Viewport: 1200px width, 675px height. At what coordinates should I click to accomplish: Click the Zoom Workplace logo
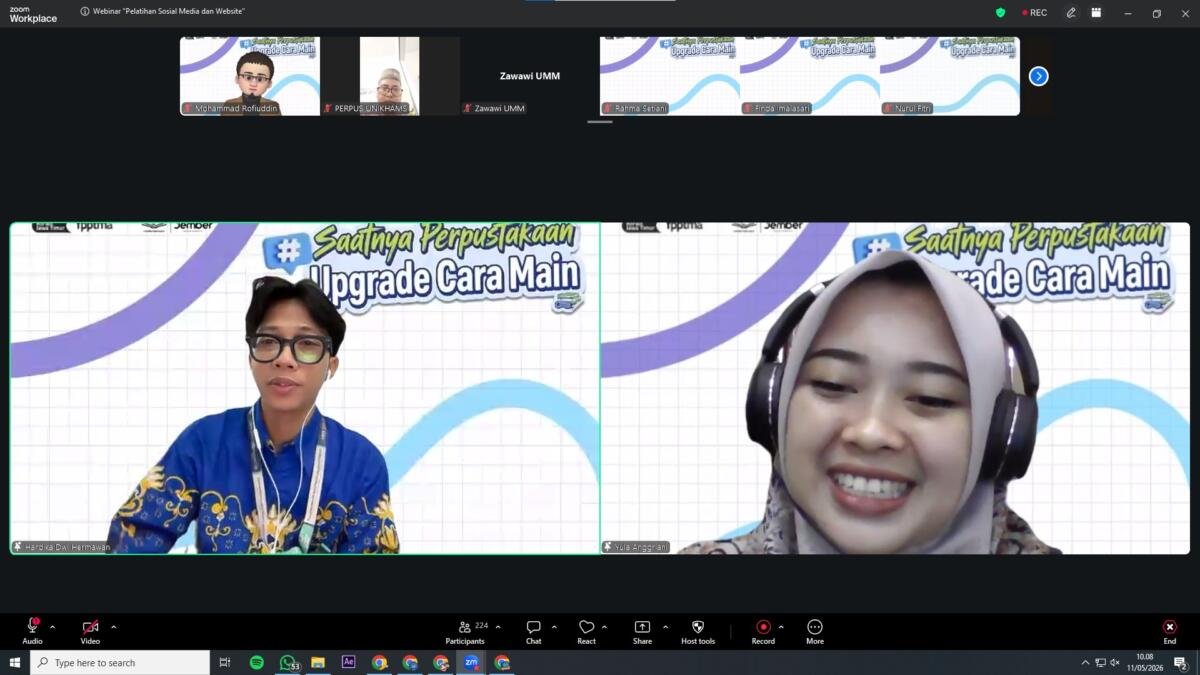(33, 13)
